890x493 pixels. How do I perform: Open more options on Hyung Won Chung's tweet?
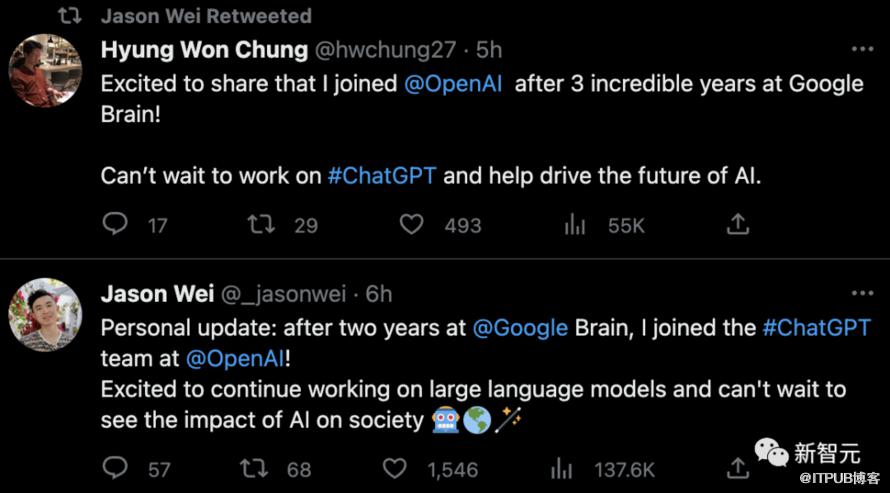(862, 49)
